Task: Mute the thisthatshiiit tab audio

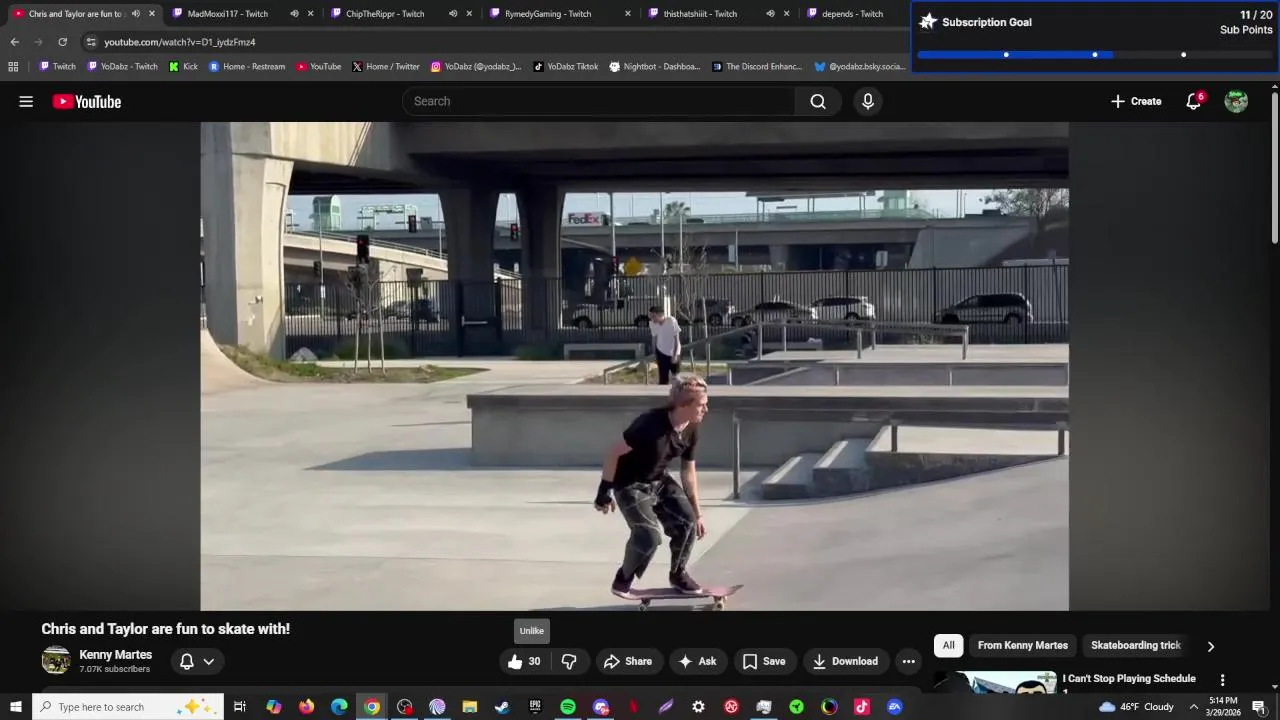Action: tap(770, 14)
